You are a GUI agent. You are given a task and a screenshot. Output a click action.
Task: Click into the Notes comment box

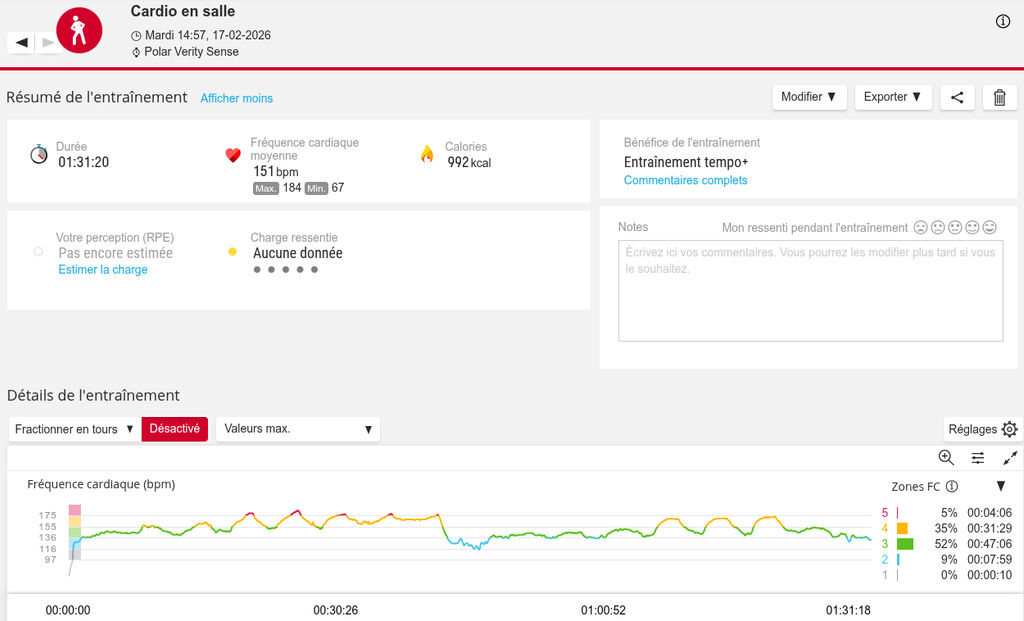point(810,290)
